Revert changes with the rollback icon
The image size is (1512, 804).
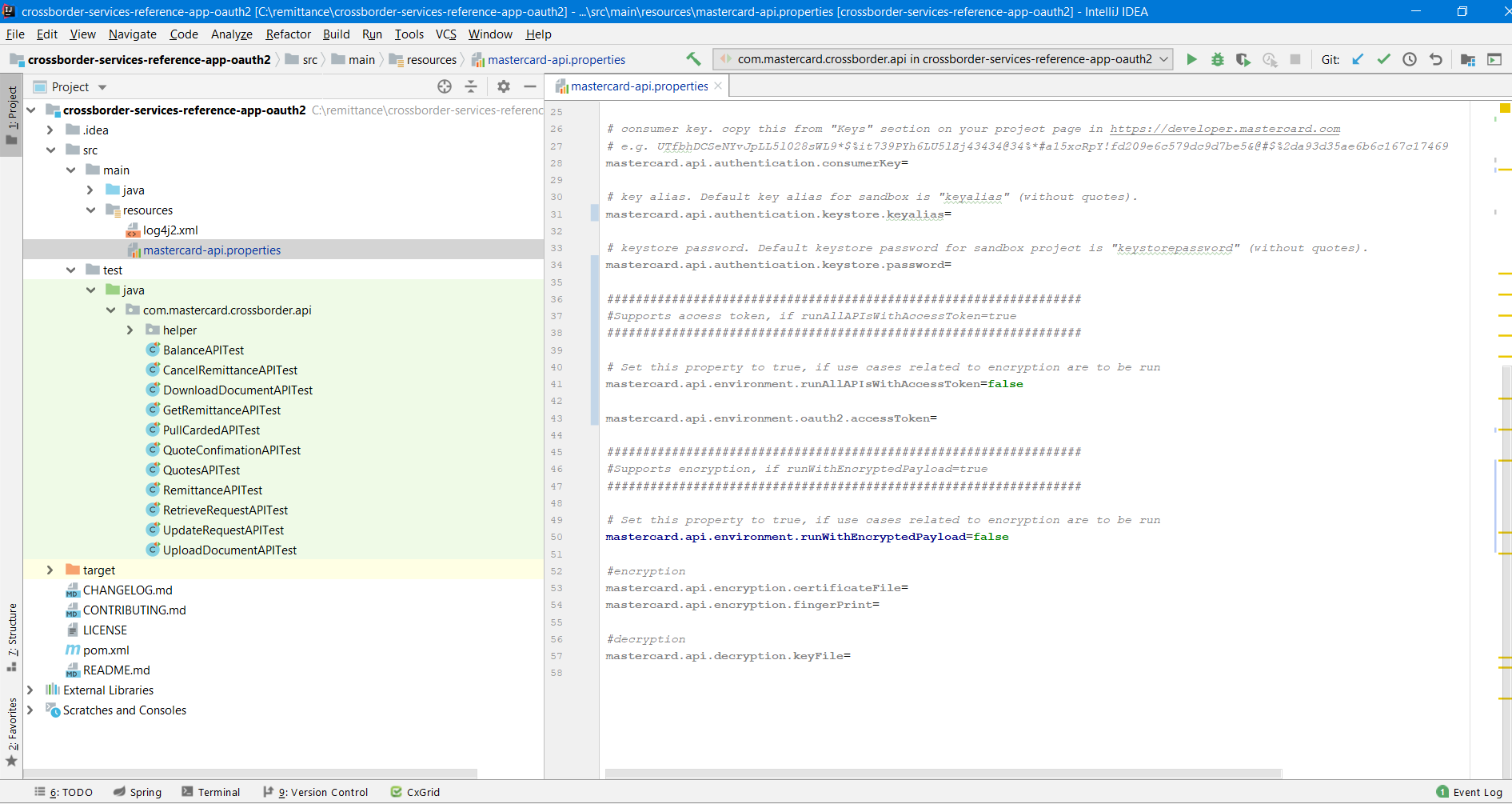coord(1436,59)
